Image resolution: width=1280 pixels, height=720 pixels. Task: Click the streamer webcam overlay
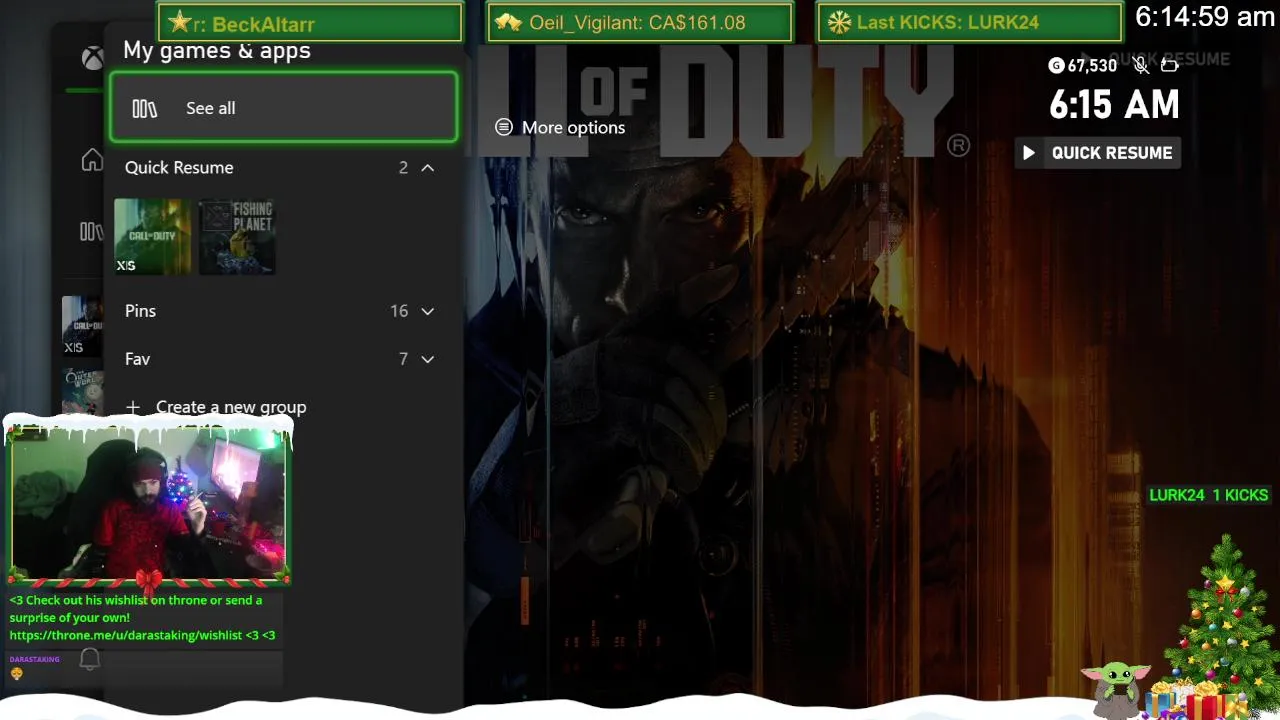point(148,503)
